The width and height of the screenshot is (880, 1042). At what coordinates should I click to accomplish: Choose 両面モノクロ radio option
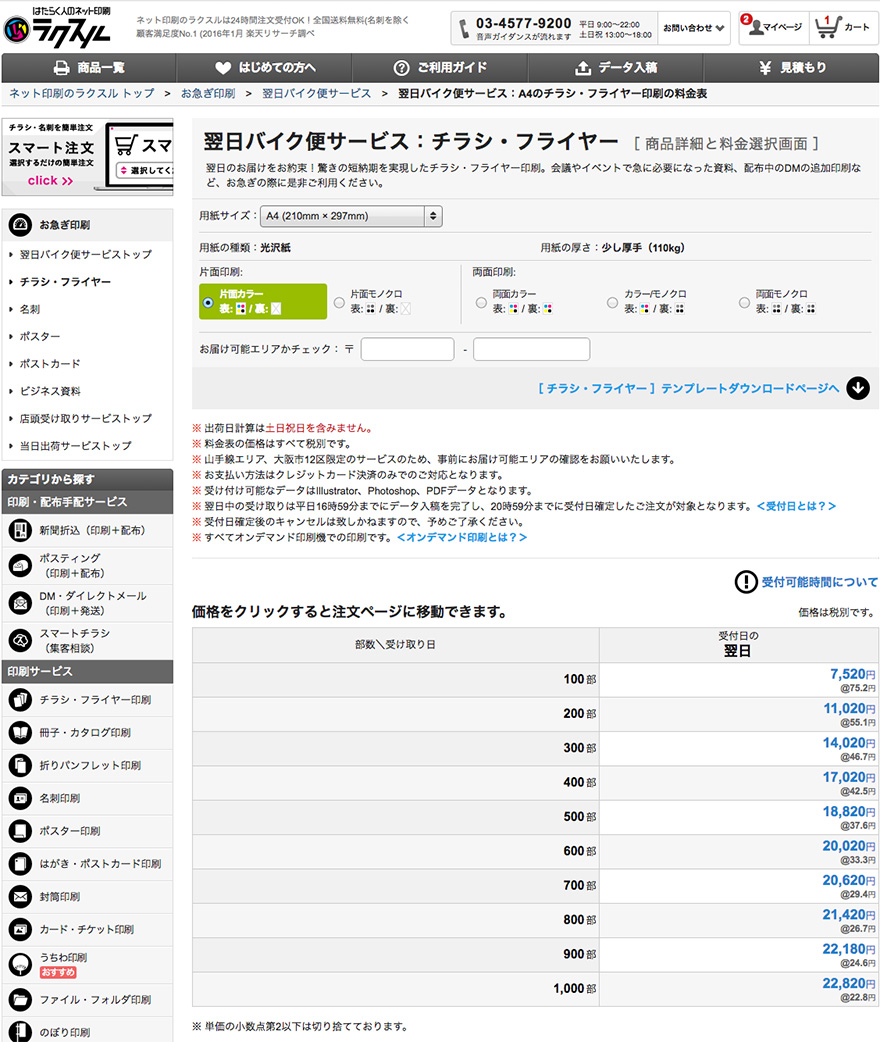[745, 302]
